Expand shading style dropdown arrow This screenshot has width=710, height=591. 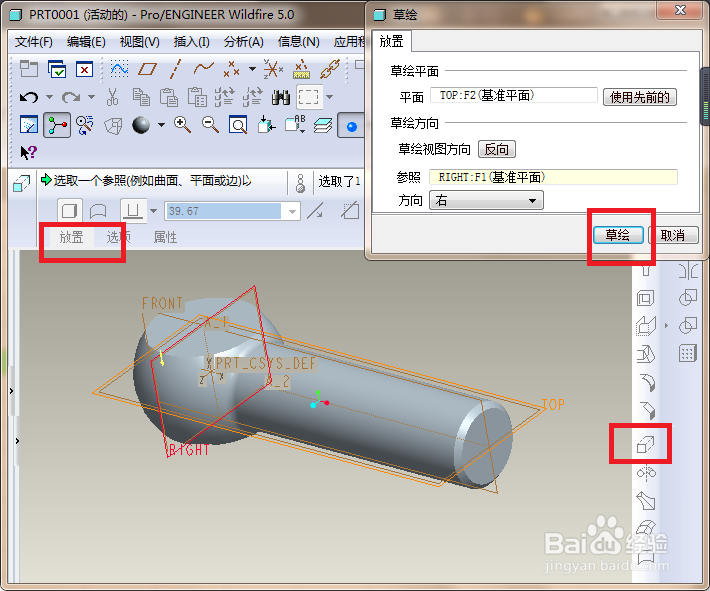[x=161, y=125]
